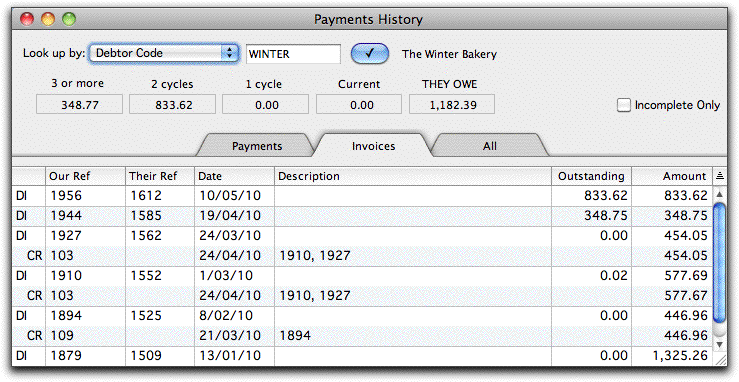Click the Debtor Code dropdown arrows
This screenshot has height=382, width=739.
tap(230, 53)
